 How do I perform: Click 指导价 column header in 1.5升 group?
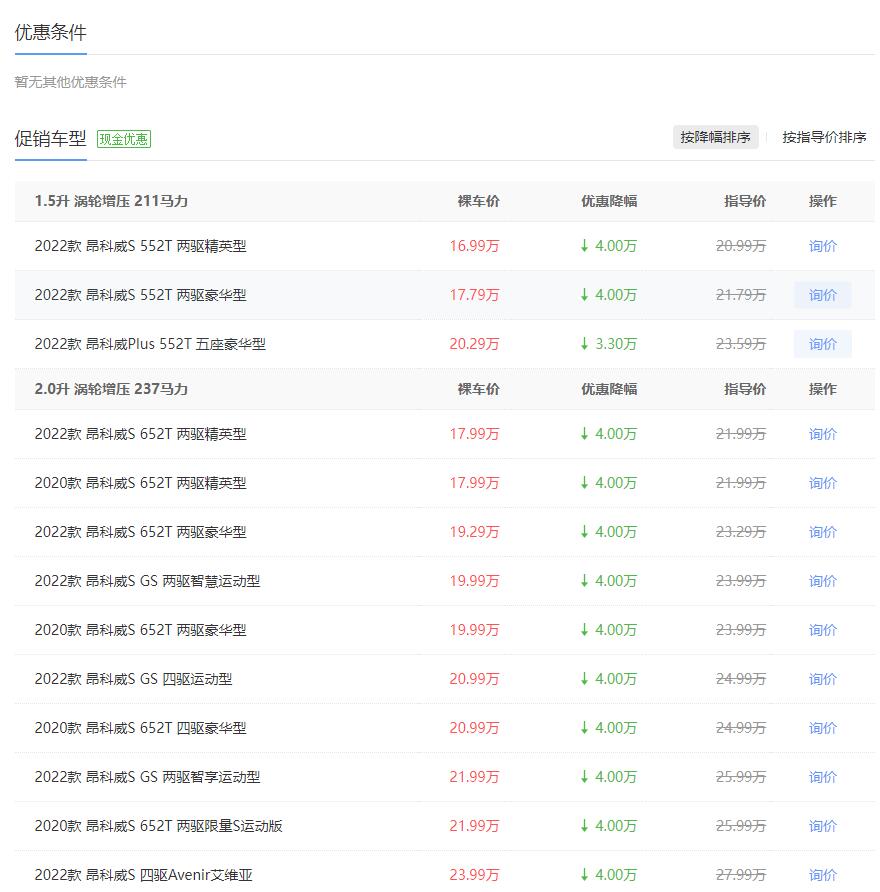[745, 201]
